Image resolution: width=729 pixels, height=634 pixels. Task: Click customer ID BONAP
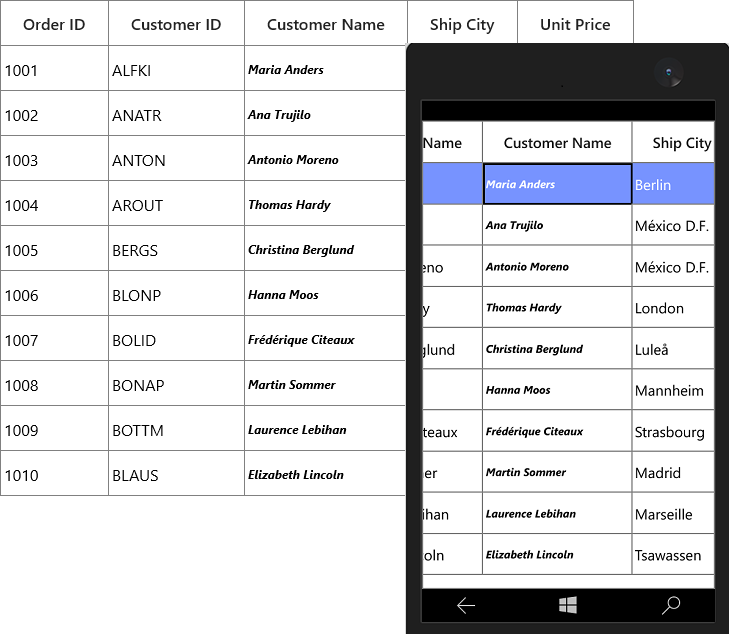(x=176, y=384)
